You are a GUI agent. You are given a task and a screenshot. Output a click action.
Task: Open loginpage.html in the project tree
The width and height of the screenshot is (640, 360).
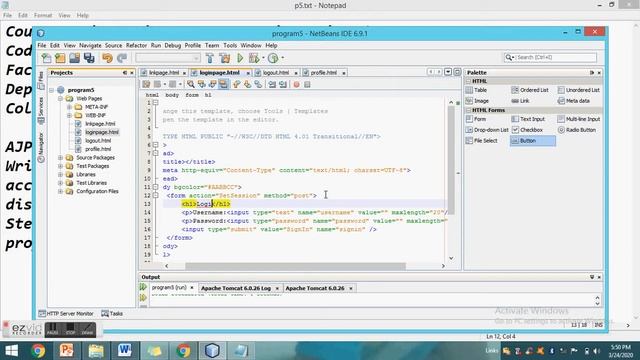pyautogui.click(x=102, y=132)
